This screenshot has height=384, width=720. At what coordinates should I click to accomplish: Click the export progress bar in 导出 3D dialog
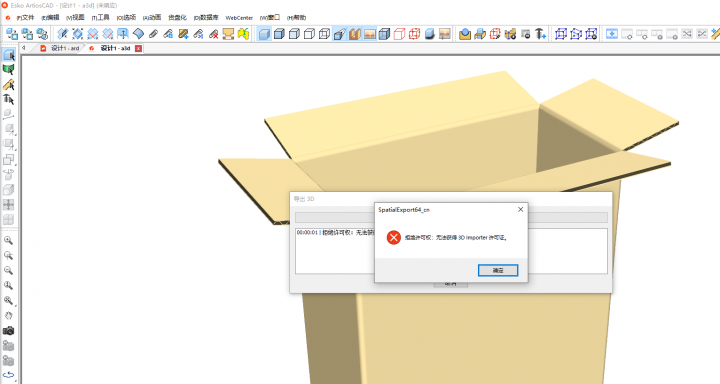(x=451, y=217)
